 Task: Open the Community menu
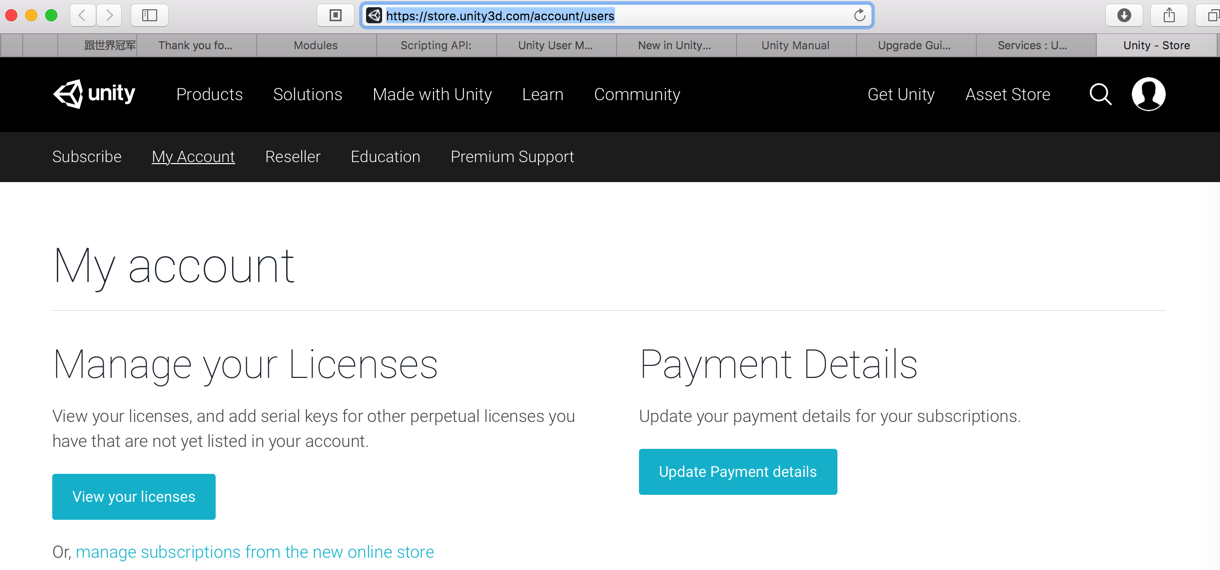637,94
